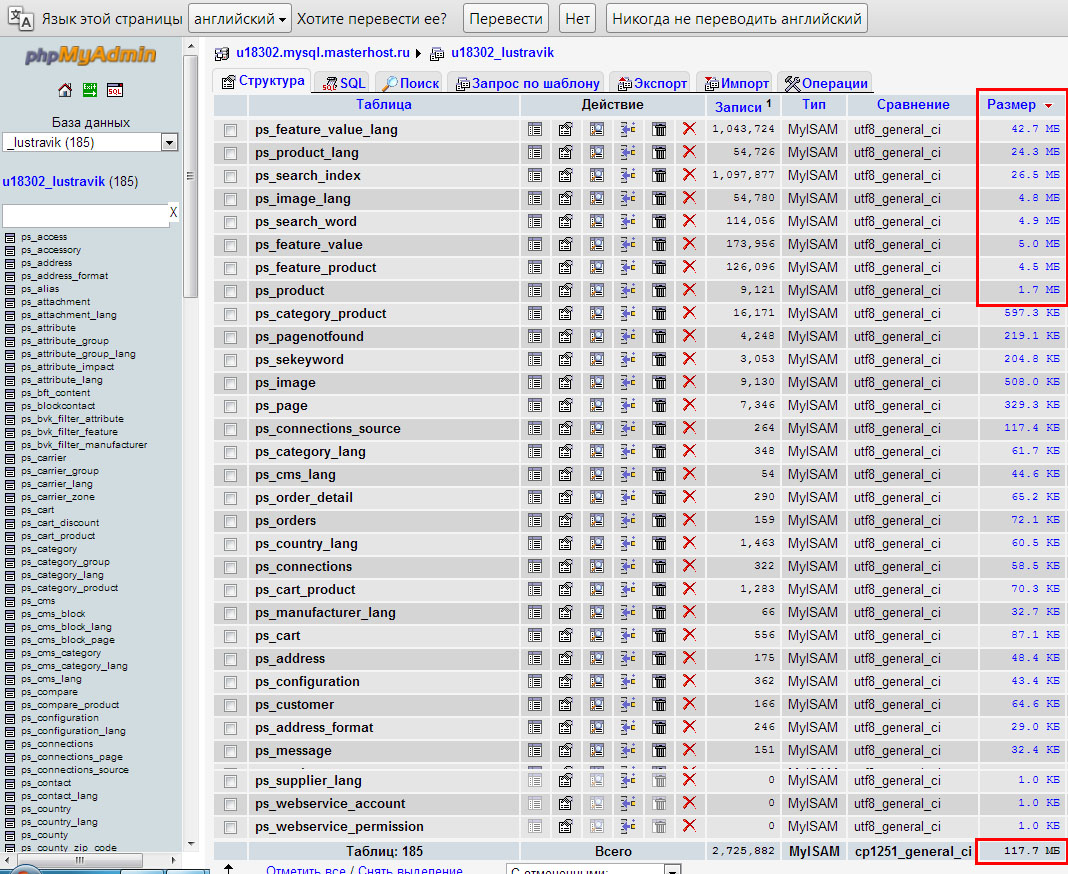Viewport: 1068px width, 874px height.
Task: Select ps_webservice_permission row checkbox
Action: coord(230,828)
